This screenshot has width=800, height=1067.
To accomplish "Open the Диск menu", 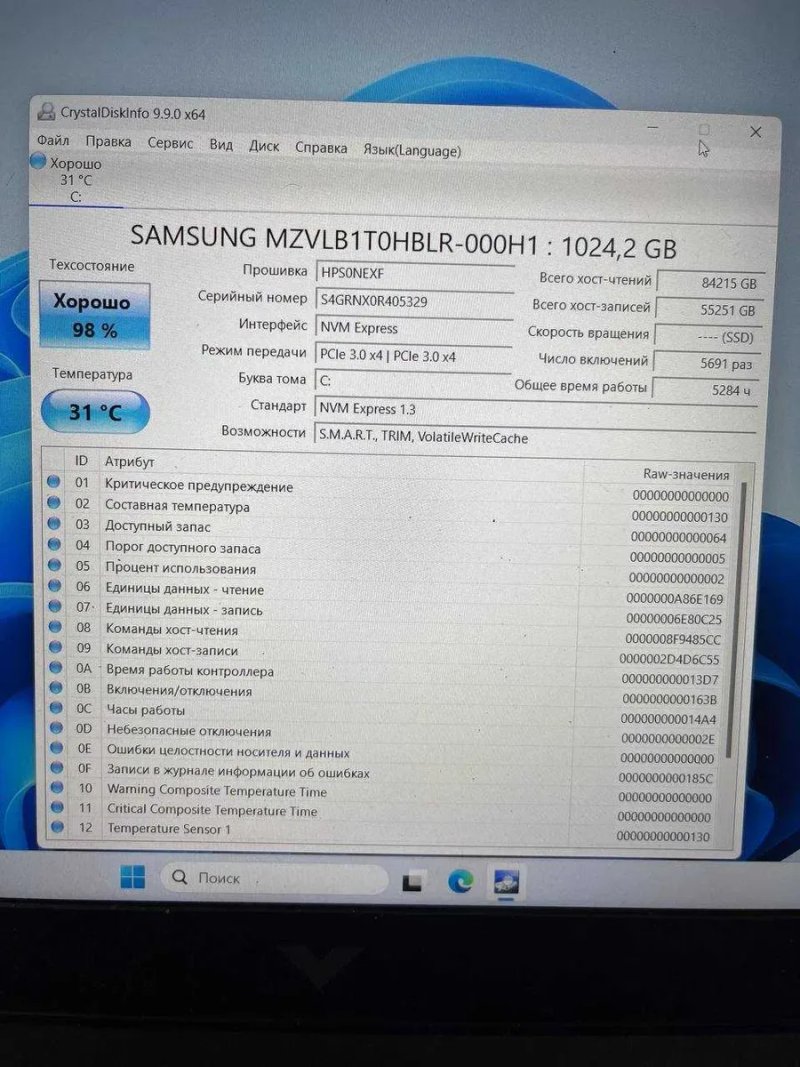I will tap(264, 146).
